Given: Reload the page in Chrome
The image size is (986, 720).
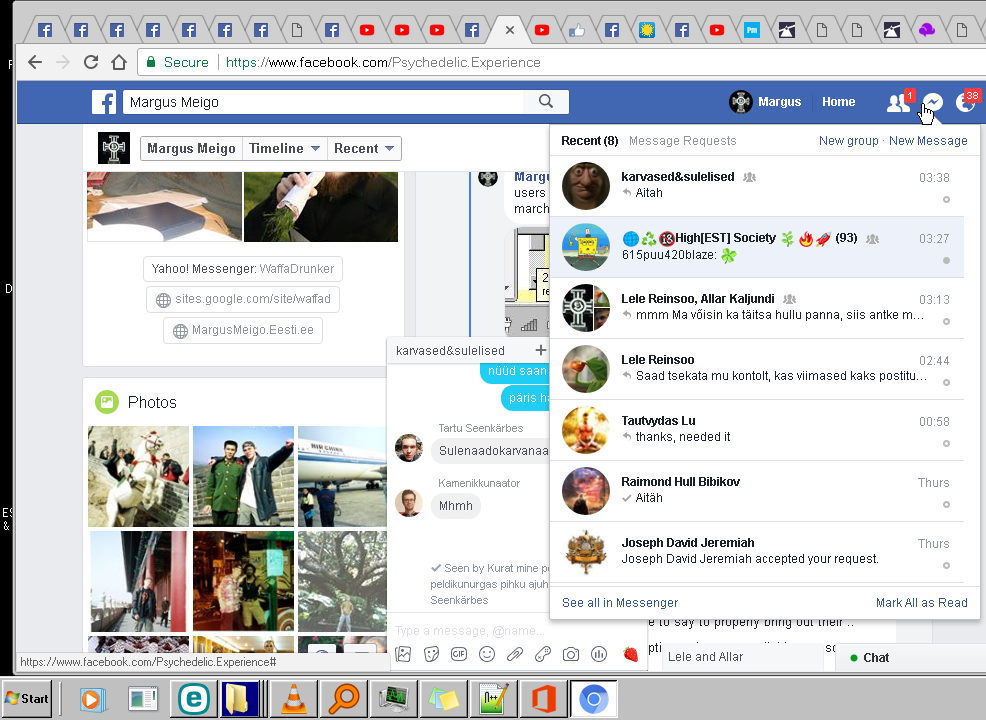Looking at the screenshot, I should (91, 62).
